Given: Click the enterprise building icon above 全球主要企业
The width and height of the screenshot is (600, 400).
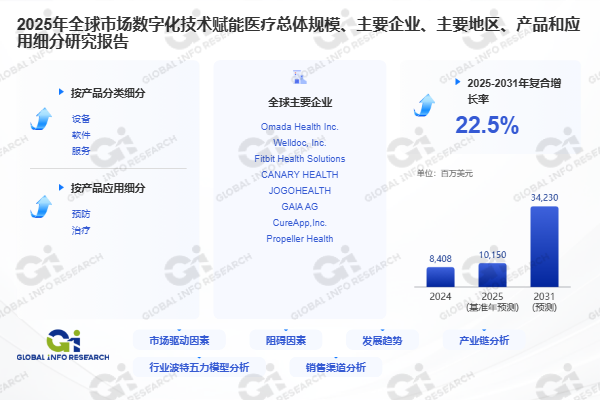Looking at the screenshot, I should 299,77.
